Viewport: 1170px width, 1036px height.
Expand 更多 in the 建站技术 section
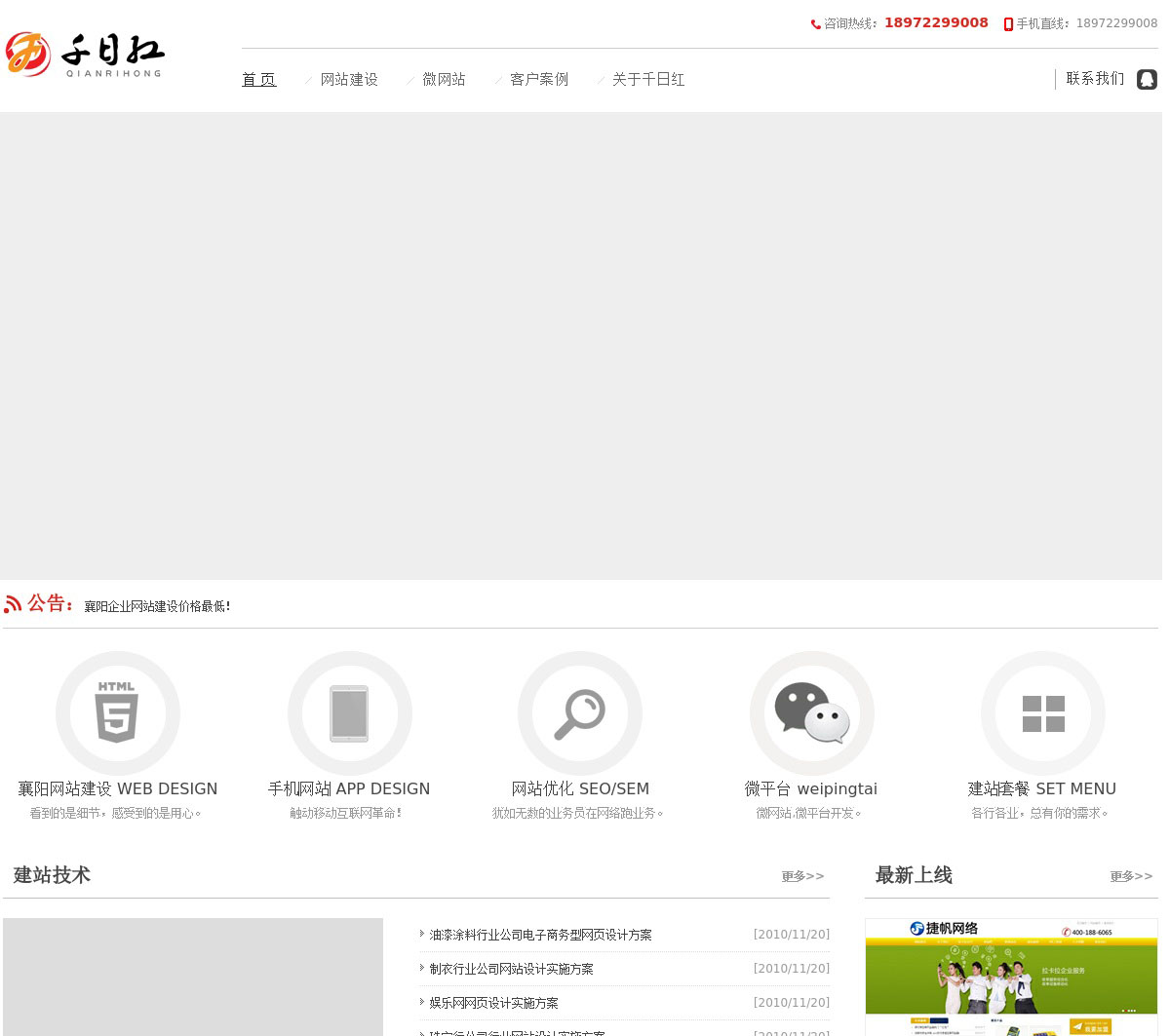(802, 876)
